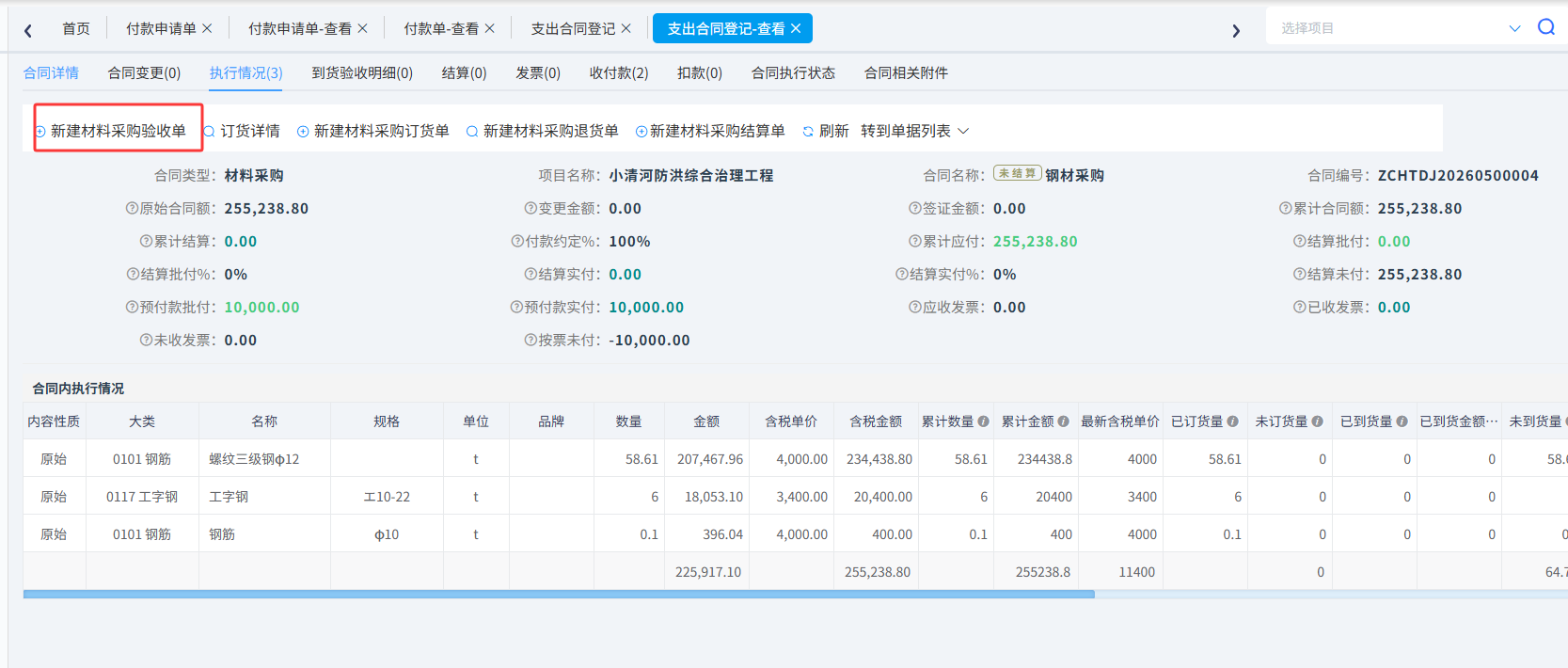
Task: Open the 结算(0) tab
Action: (464, 72)
